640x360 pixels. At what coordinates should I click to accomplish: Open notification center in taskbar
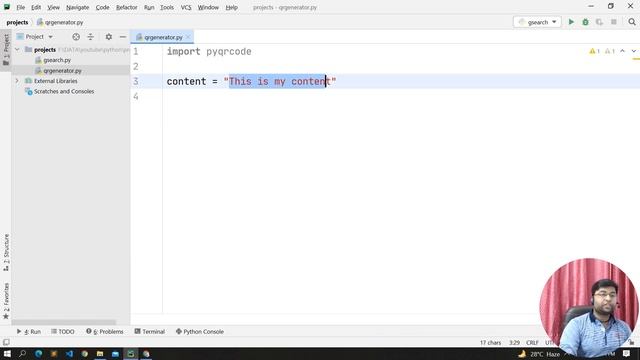tap(627, 353)
